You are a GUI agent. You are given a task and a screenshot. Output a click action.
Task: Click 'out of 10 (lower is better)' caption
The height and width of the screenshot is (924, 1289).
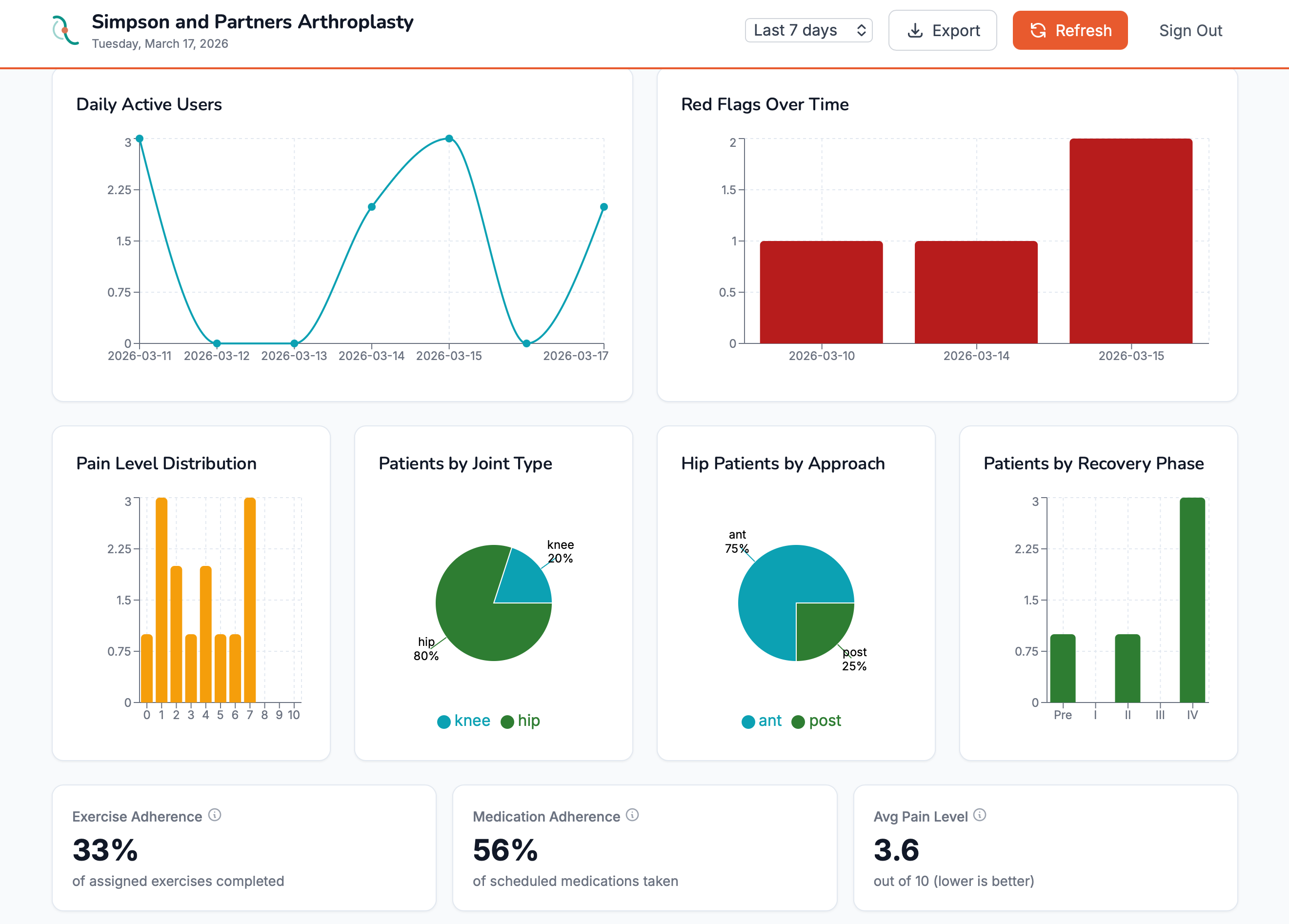tap(954, 881)
